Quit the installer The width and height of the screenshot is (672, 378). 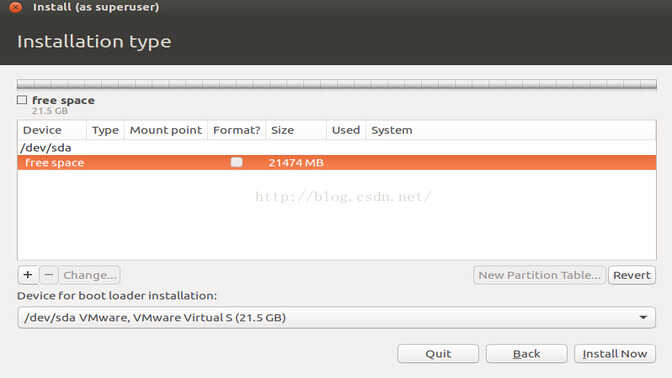(x=438, y=354)
